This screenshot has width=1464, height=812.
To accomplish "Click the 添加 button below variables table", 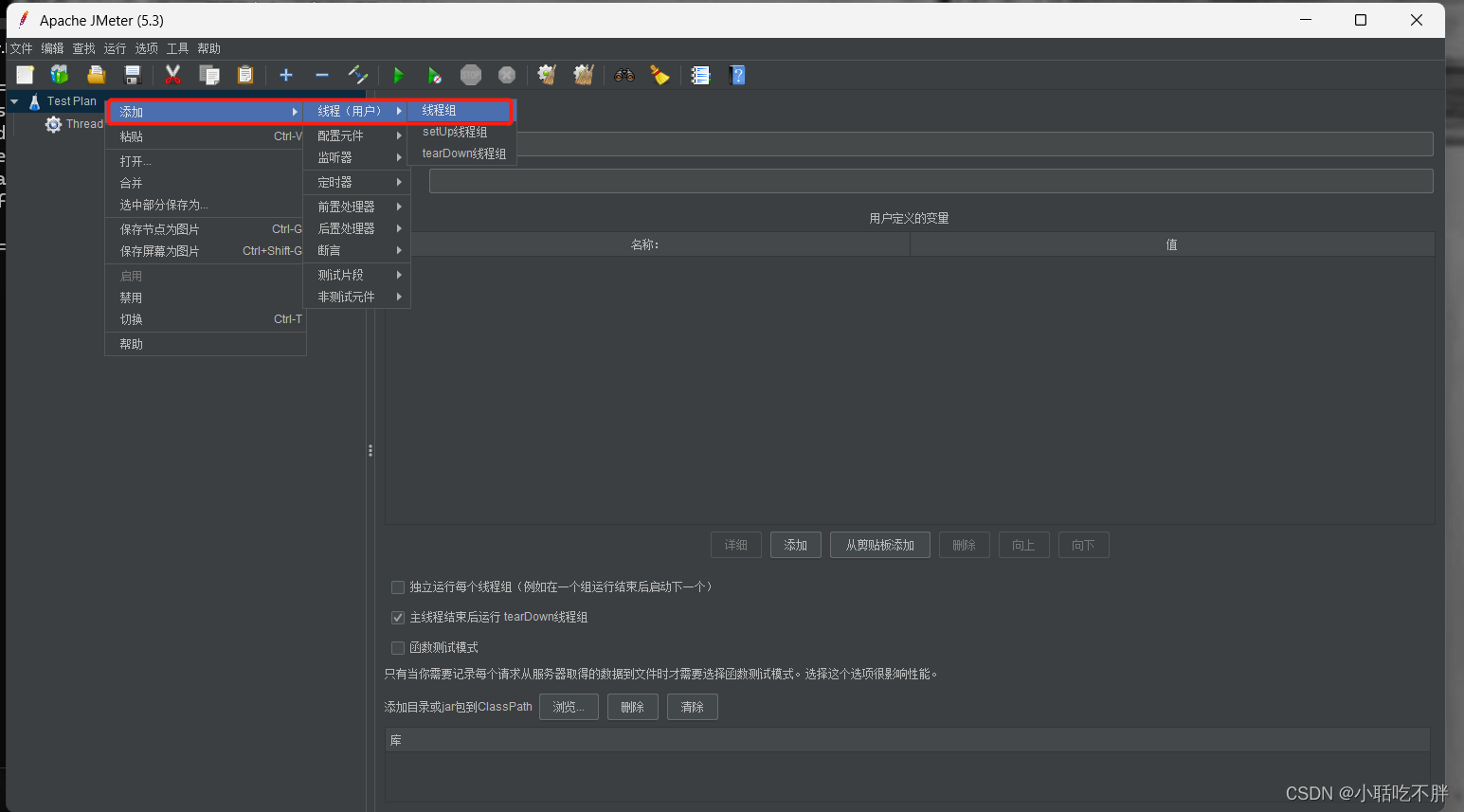I will click(x=795, y=546).
